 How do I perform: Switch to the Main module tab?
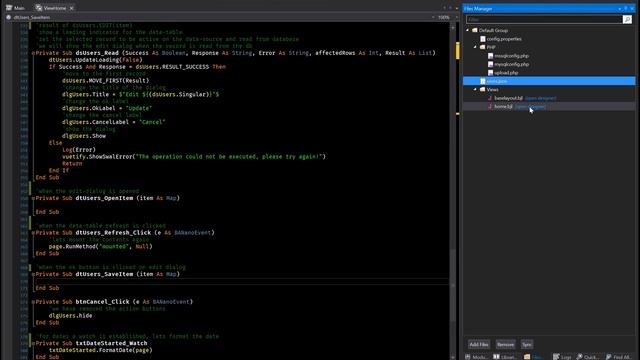15,8
